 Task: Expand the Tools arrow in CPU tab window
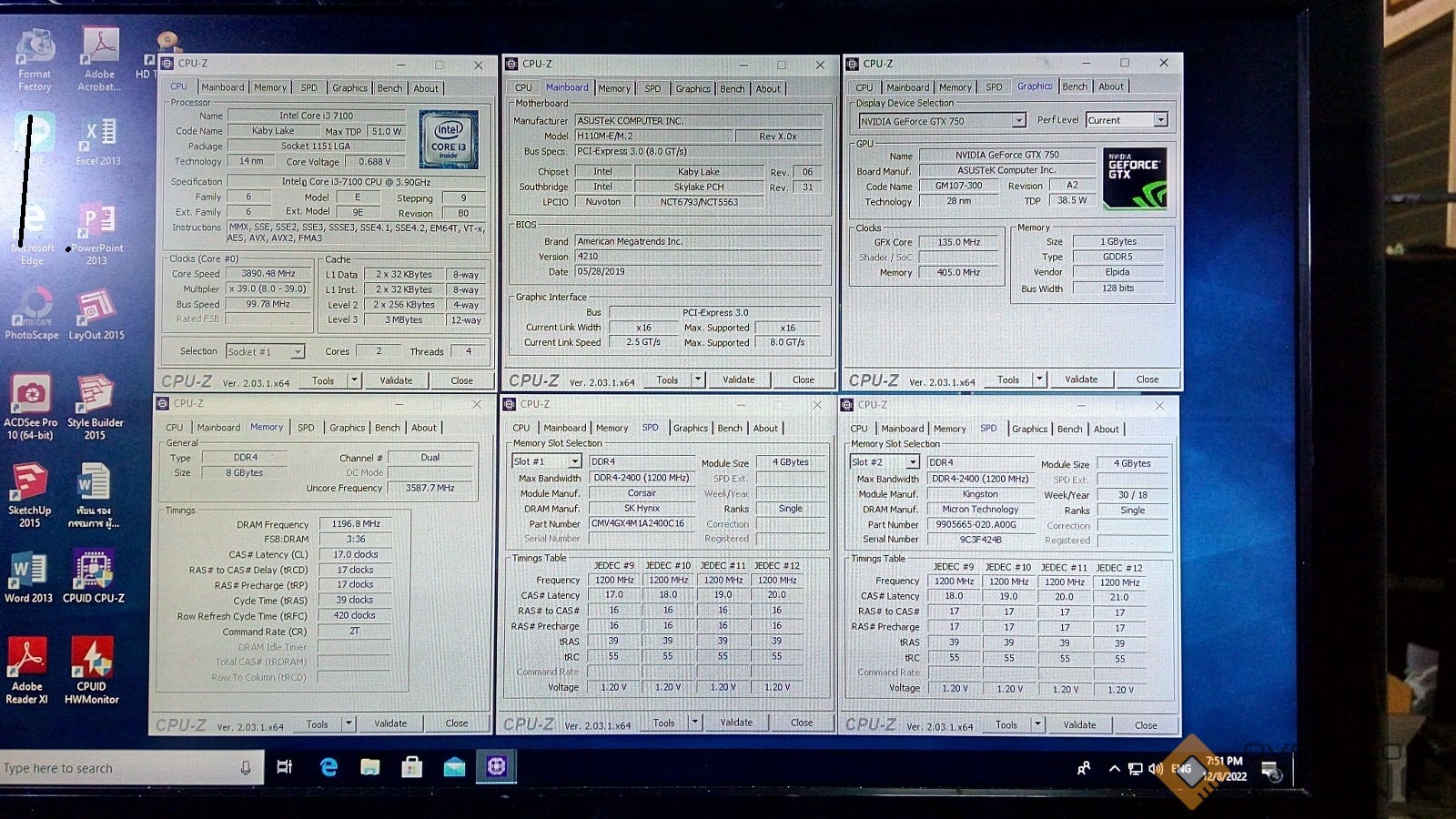pyautogui.click(x=354, y=380)
